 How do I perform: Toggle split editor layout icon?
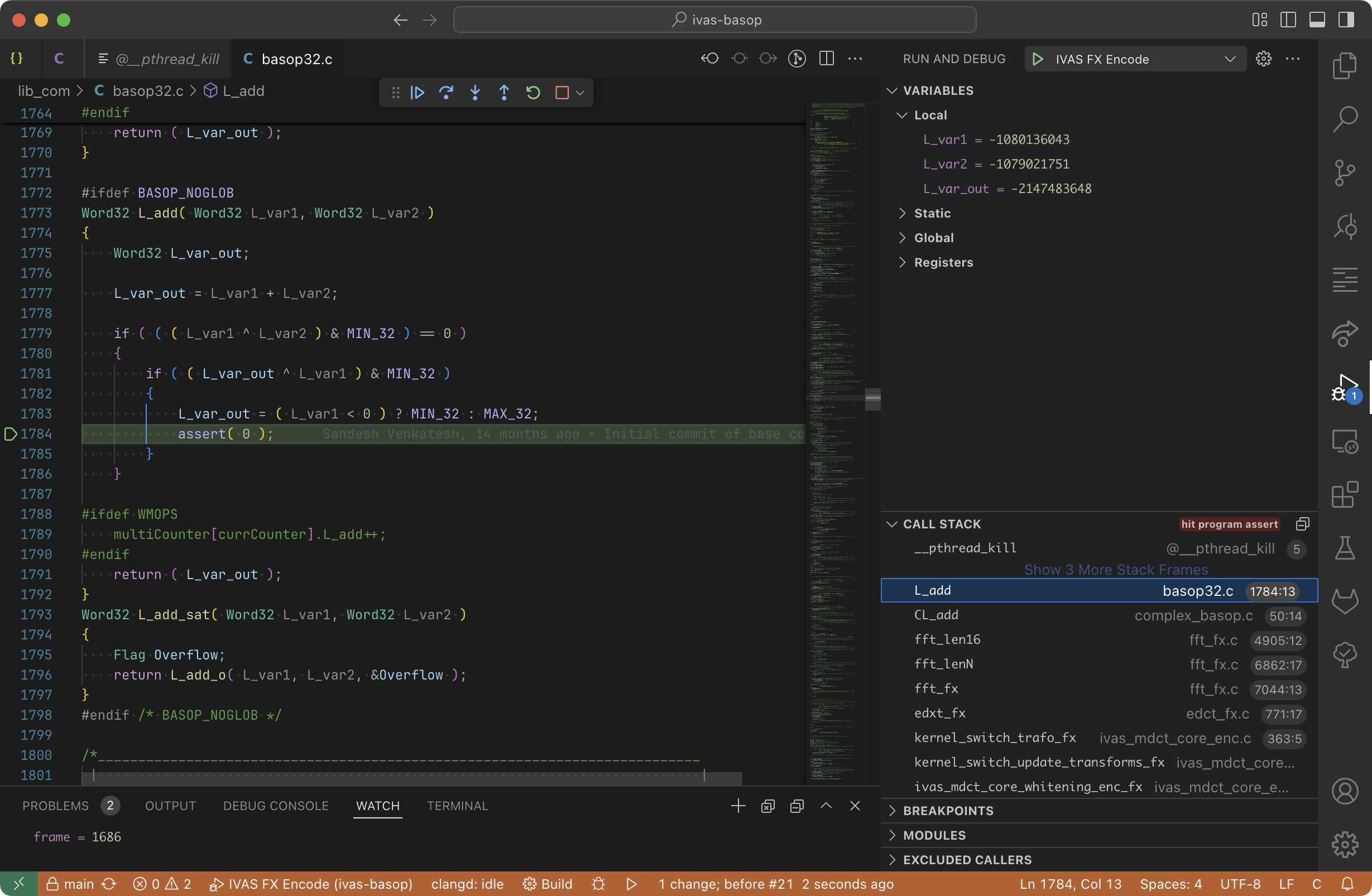[827, 59]
